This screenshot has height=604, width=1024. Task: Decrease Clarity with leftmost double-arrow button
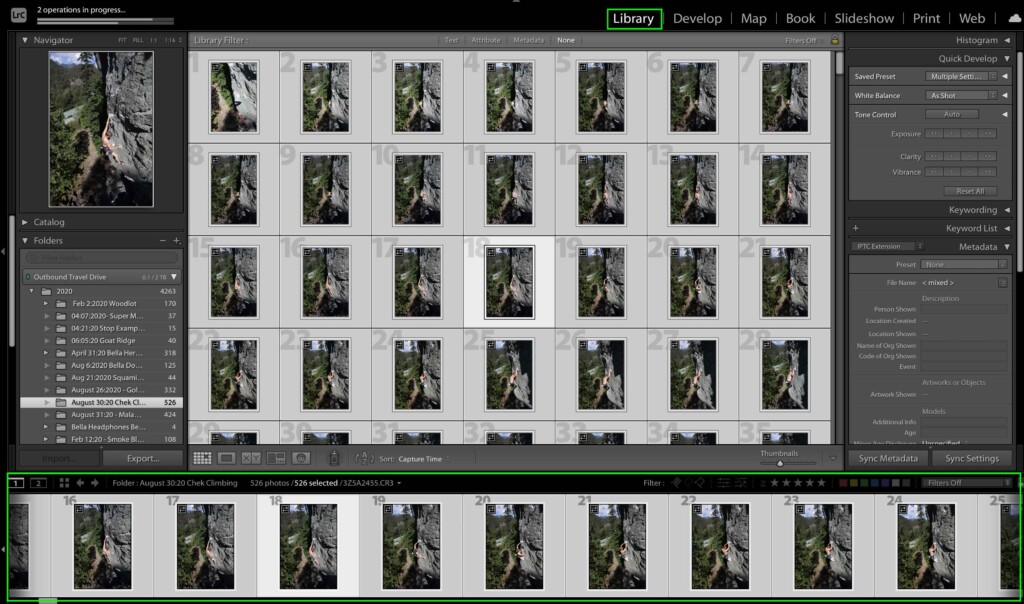coord(934,156)
